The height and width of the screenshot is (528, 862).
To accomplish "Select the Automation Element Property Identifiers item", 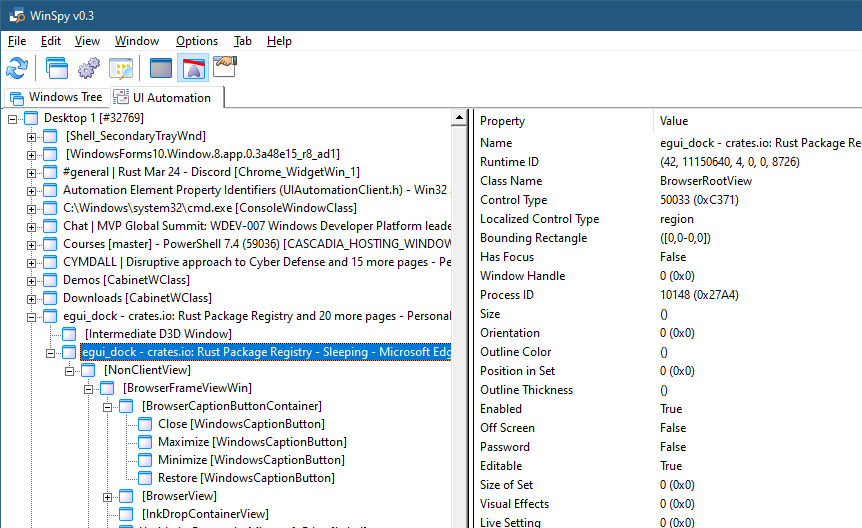I will [x=256, y=190].
